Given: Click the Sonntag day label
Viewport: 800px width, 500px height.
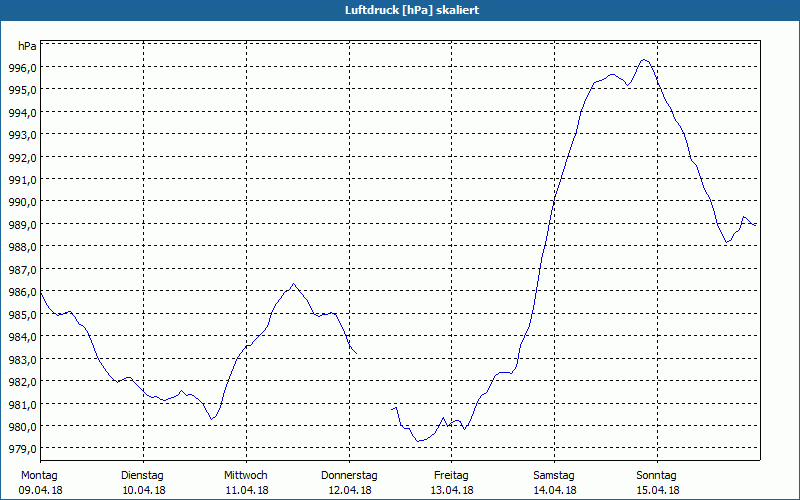Looking at the screenshot, I should pyautogui.click(x=656, y=476).
